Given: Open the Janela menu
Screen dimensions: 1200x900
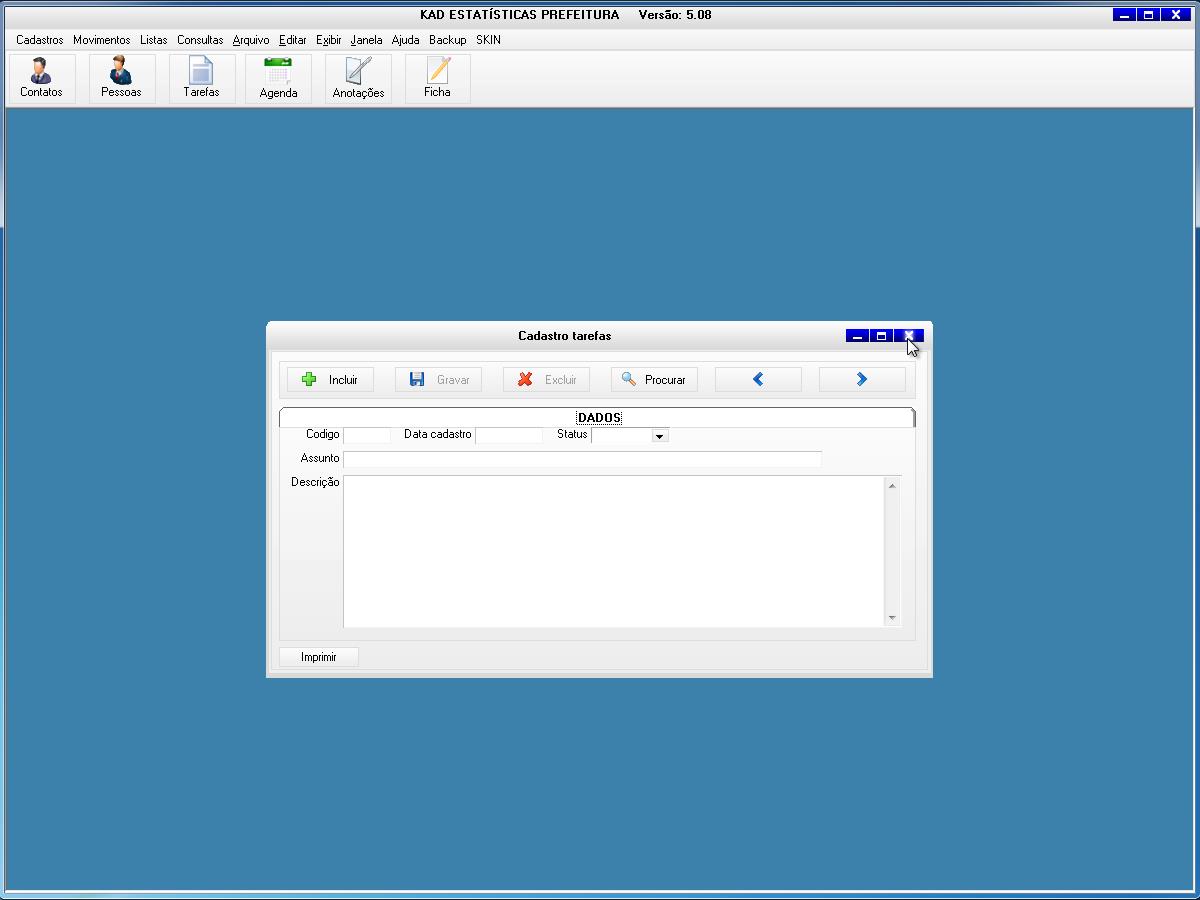Looking at the screenshot, I should (367, 40).
